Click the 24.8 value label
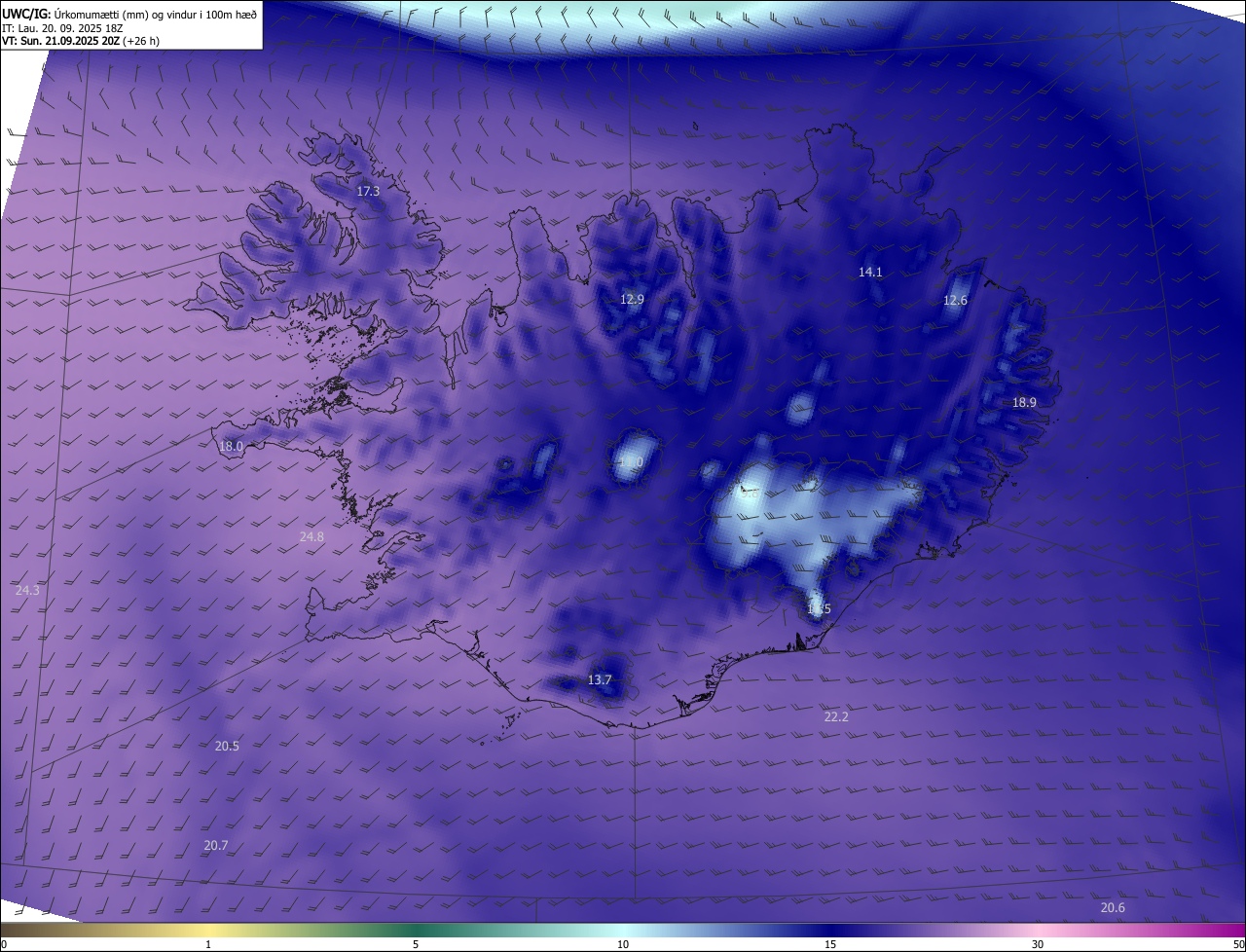 pyautogui.click(x=311, y=537)
